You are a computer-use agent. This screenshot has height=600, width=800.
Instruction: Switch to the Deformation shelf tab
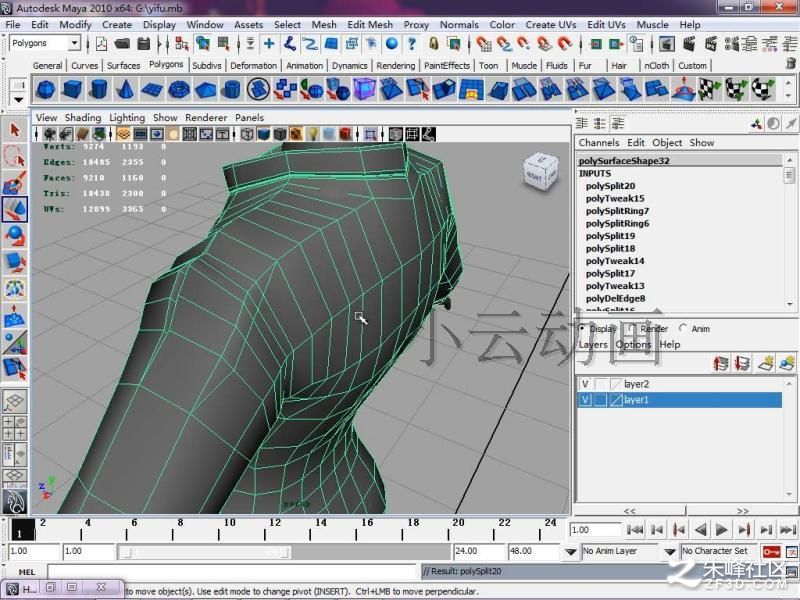click(253, 65)
